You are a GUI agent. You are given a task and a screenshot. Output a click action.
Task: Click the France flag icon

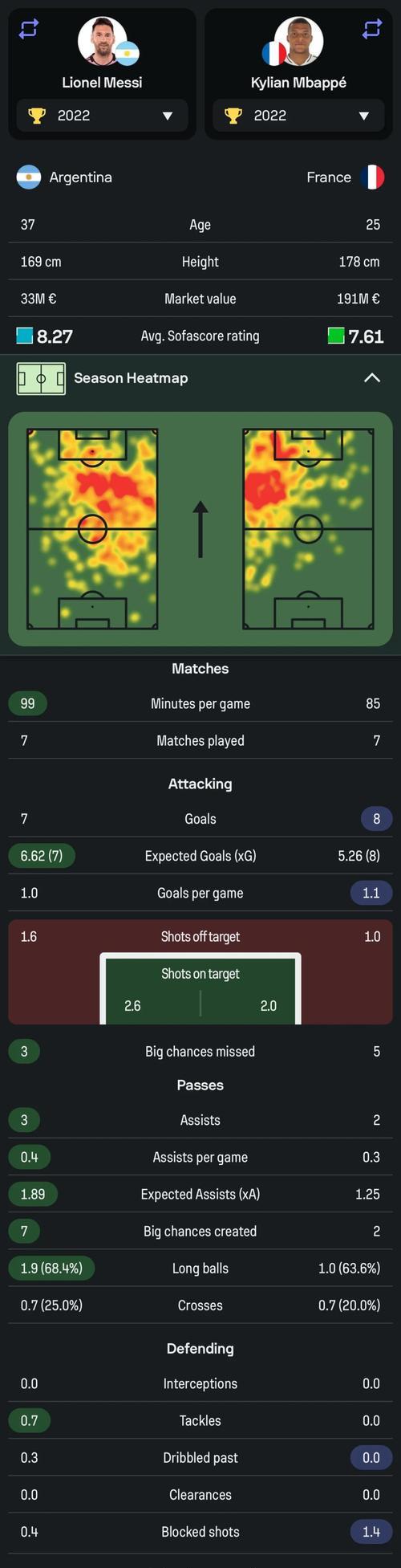(372, 177)
